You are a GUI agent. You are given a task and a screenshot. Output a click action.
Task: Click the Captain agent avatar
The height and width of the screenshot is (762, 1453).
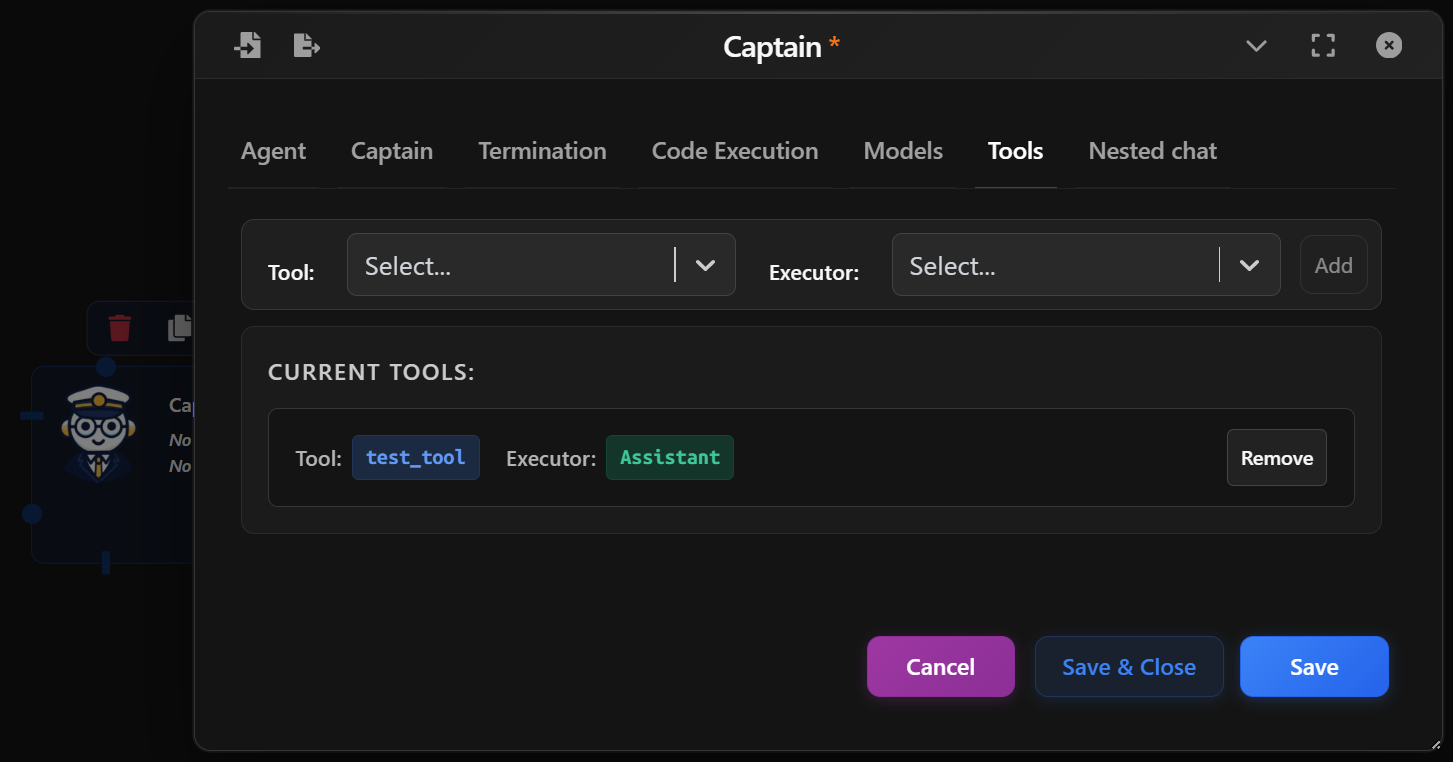96,432
